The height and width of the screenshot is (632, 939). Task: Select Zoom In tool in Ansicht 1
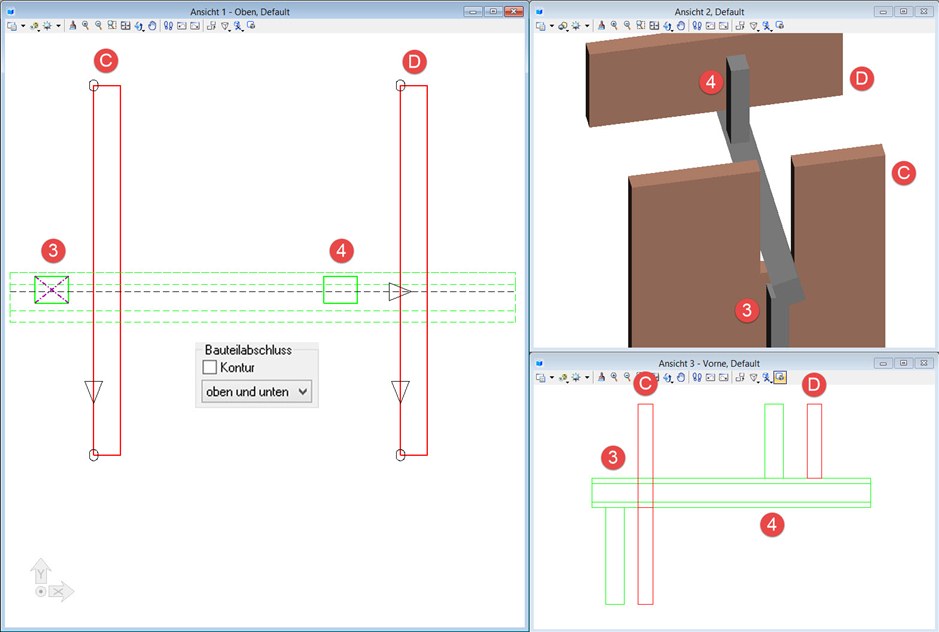tap(86, 26)
